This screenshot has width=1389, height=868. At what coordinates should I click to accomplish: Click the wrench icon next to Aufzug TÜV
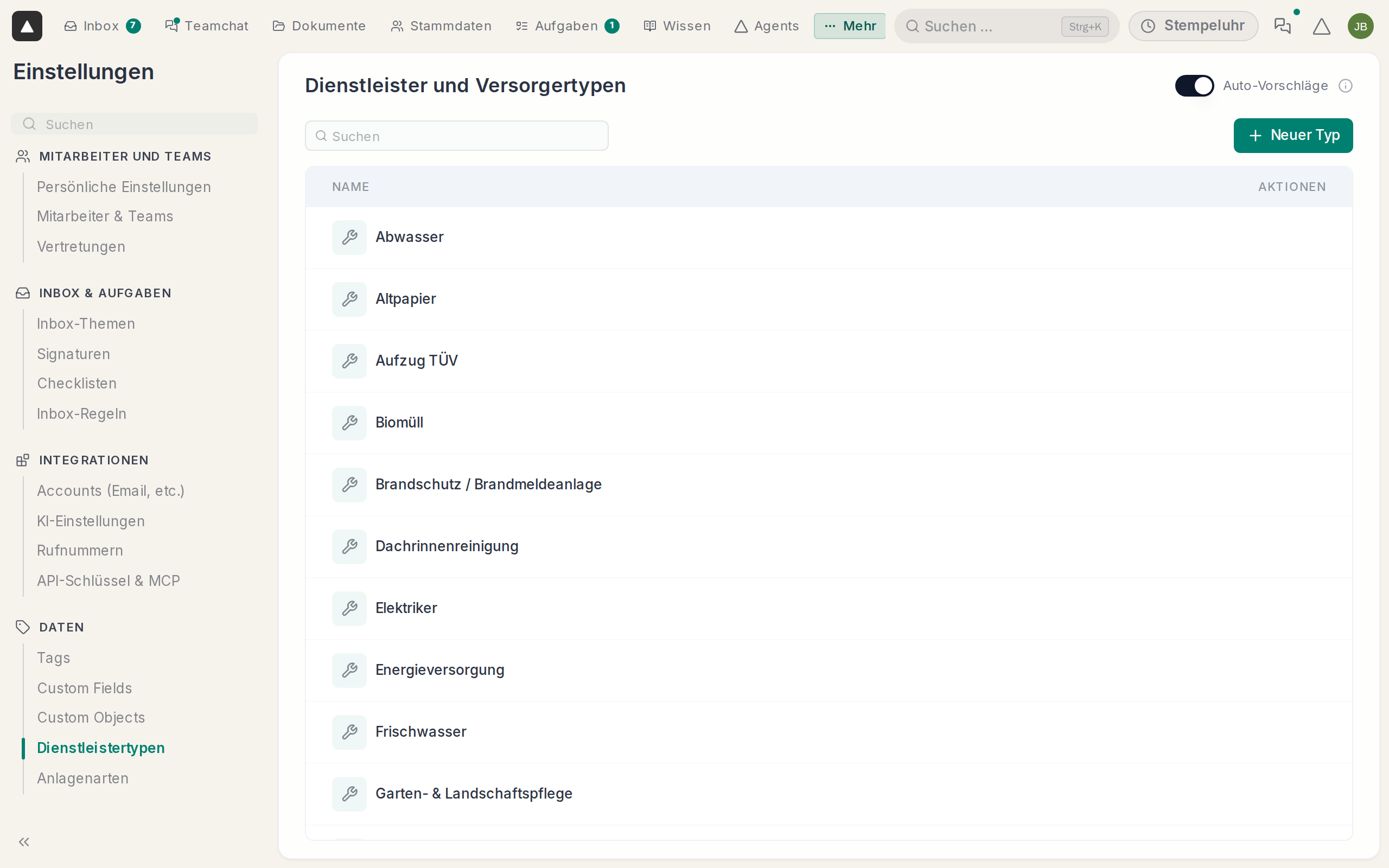point(349,361)
